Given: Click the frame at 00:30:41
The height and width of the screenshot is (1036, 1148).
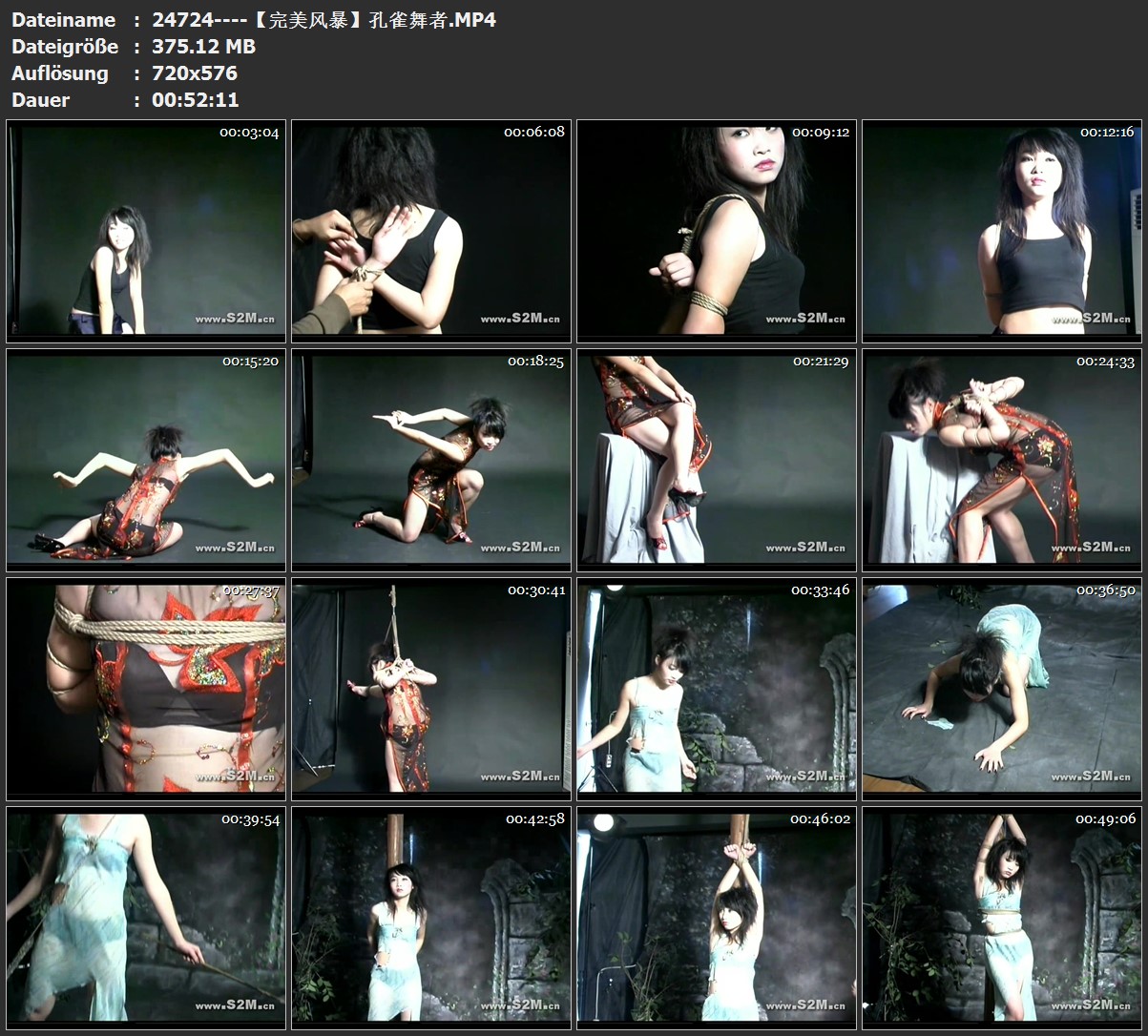Looking at the screenshot, I should tap(431, 689).
